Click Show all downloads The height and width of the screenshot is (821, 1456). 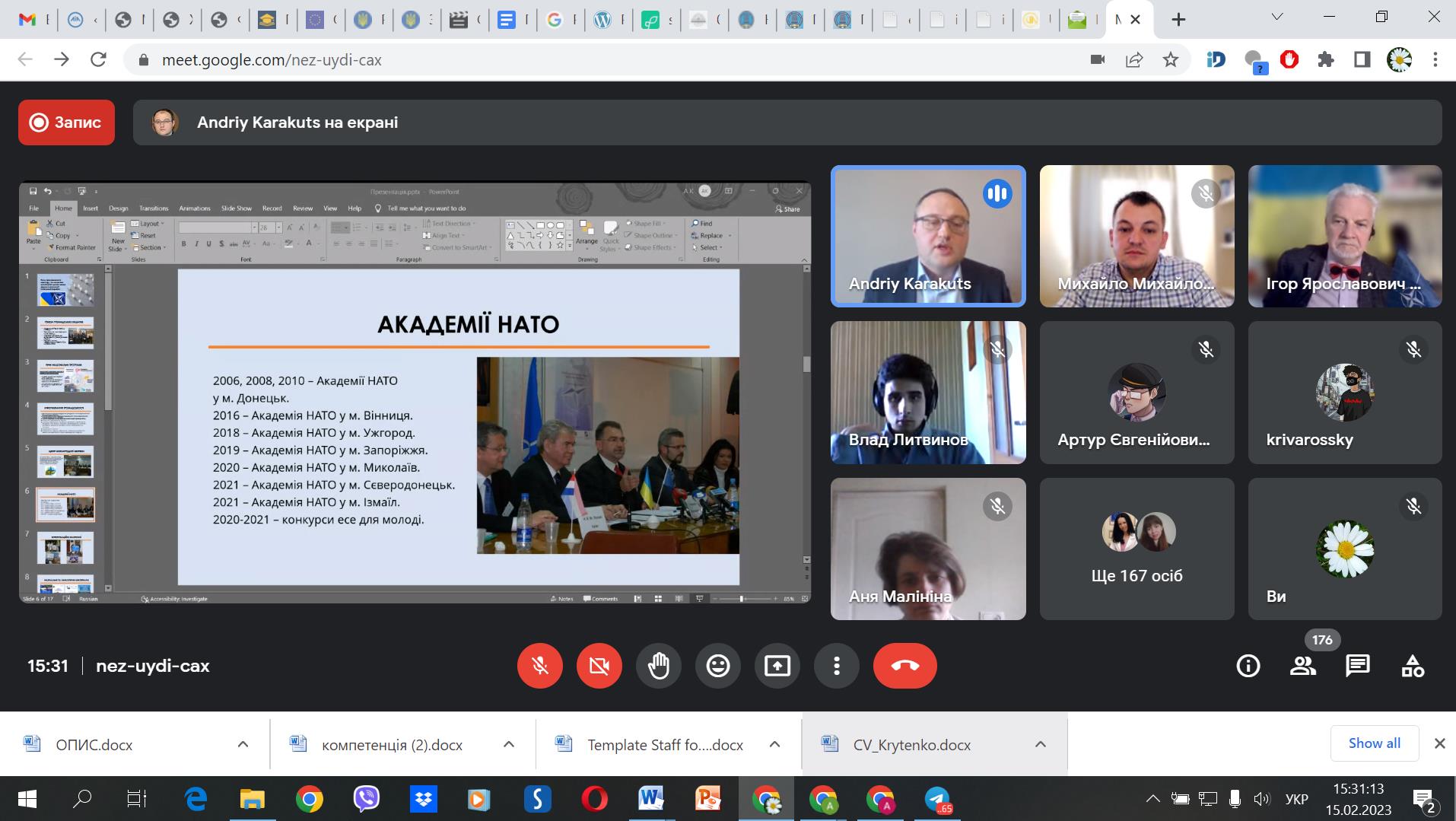click(x=1375, y=743)
